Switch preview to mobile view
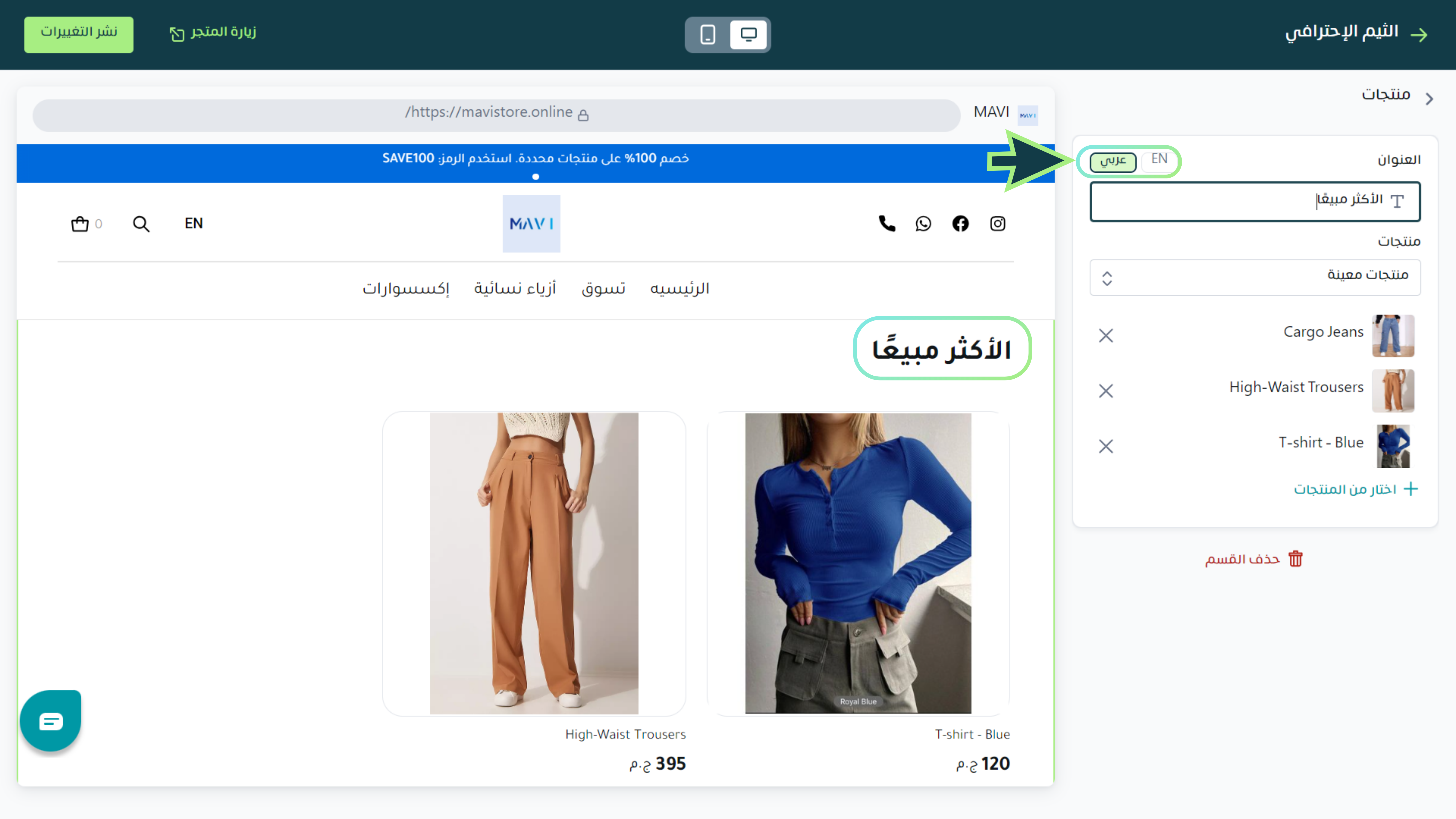 708,34
